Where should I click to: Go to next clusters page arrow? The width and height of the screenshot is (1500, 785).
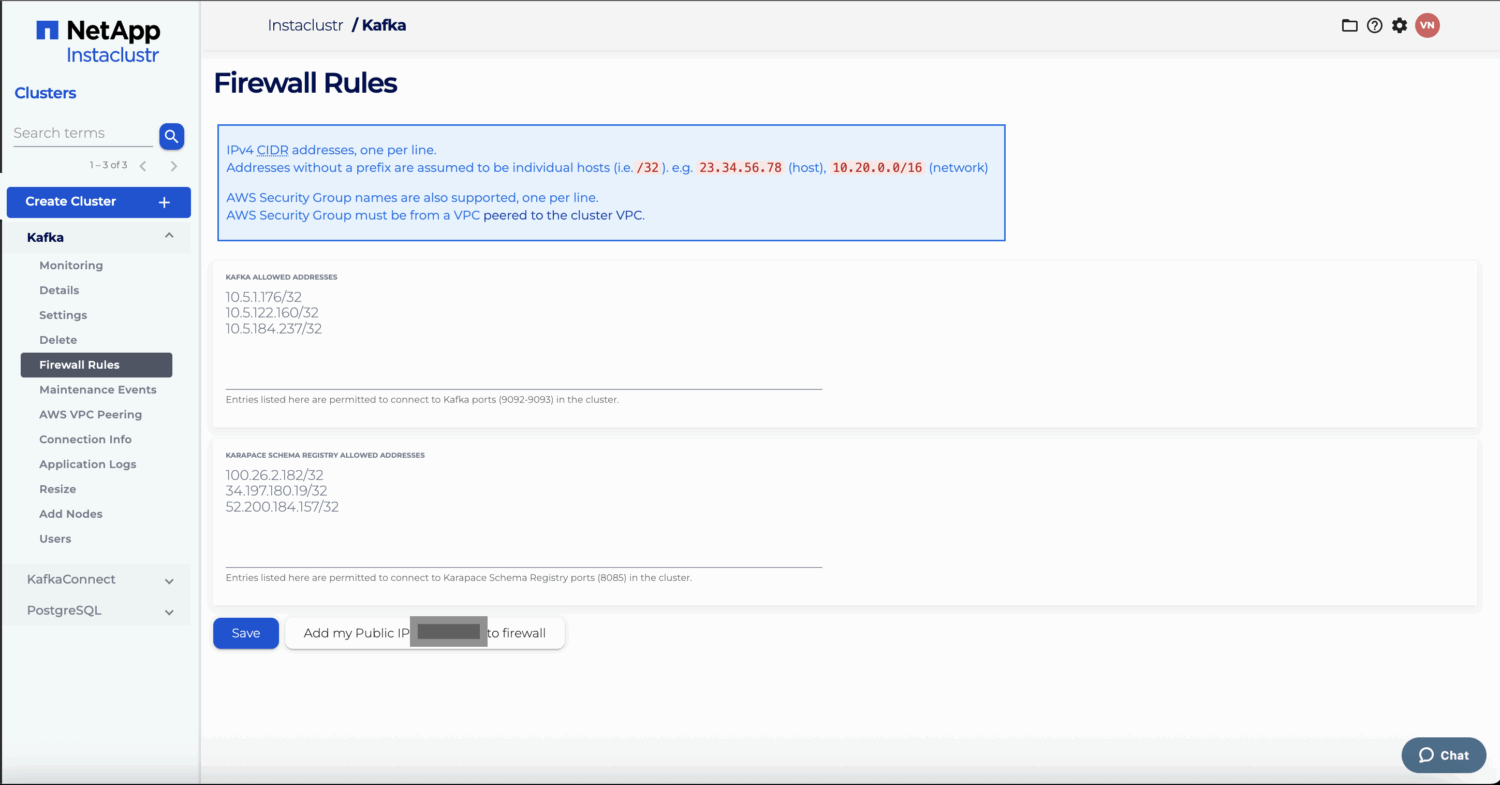point(174,166)
